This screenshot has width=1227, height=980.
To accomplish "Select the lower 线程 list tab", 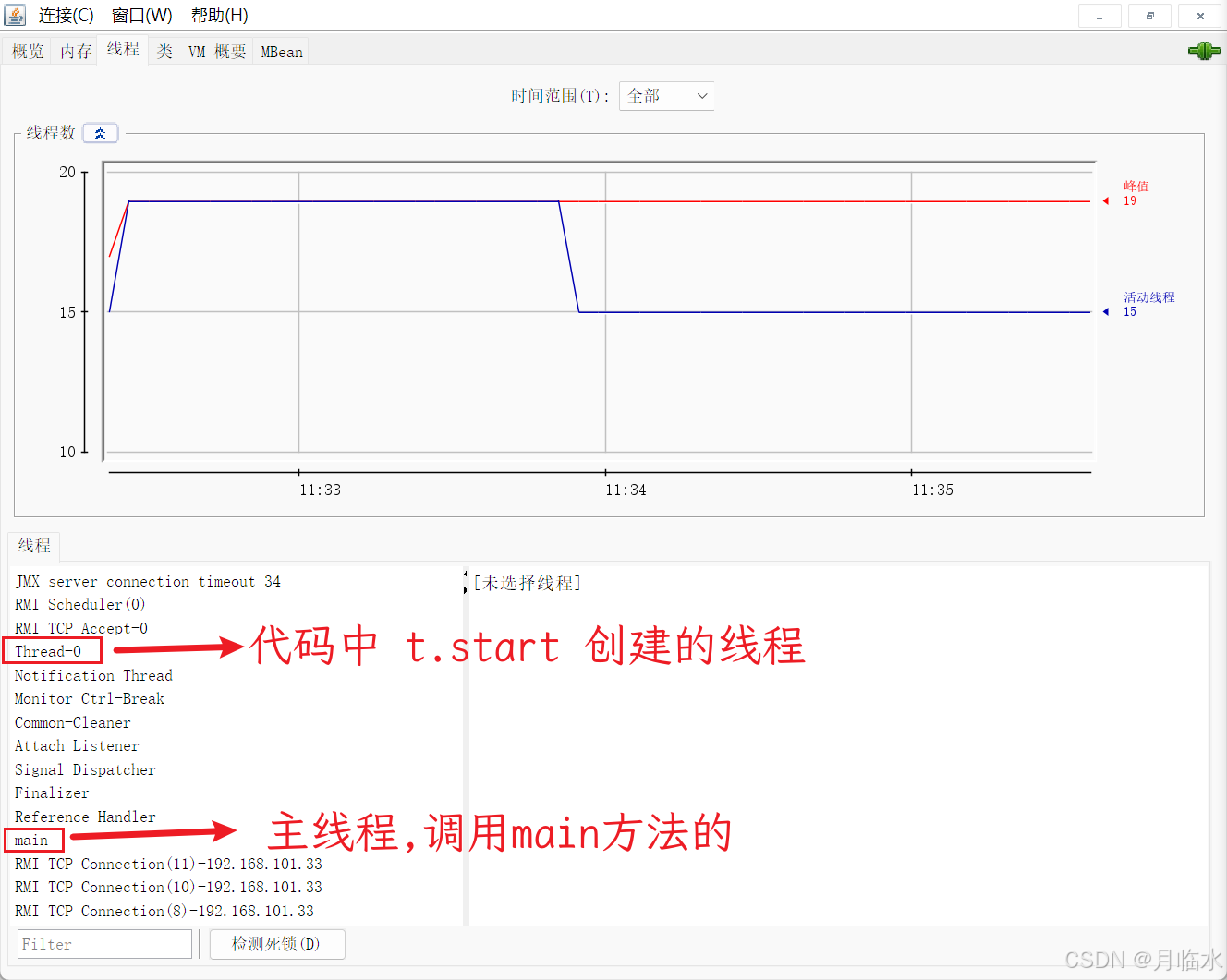I will click(x=34, y=546).
